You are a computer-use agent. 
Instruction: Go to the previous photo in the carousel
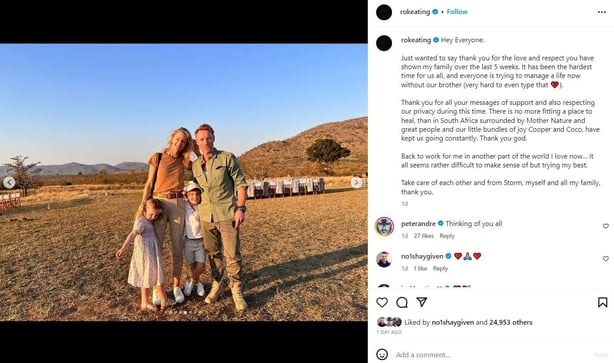9,182
